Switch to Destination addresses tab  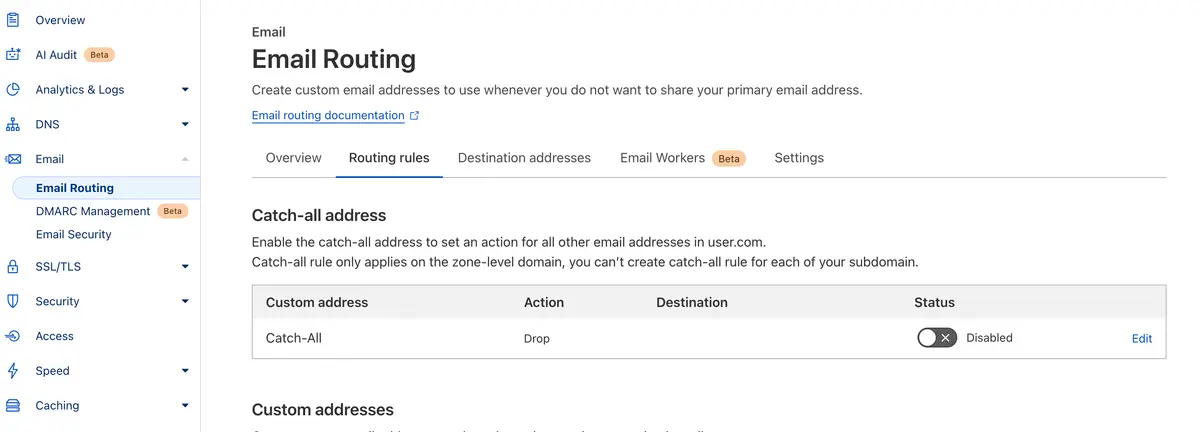point(524,158)
